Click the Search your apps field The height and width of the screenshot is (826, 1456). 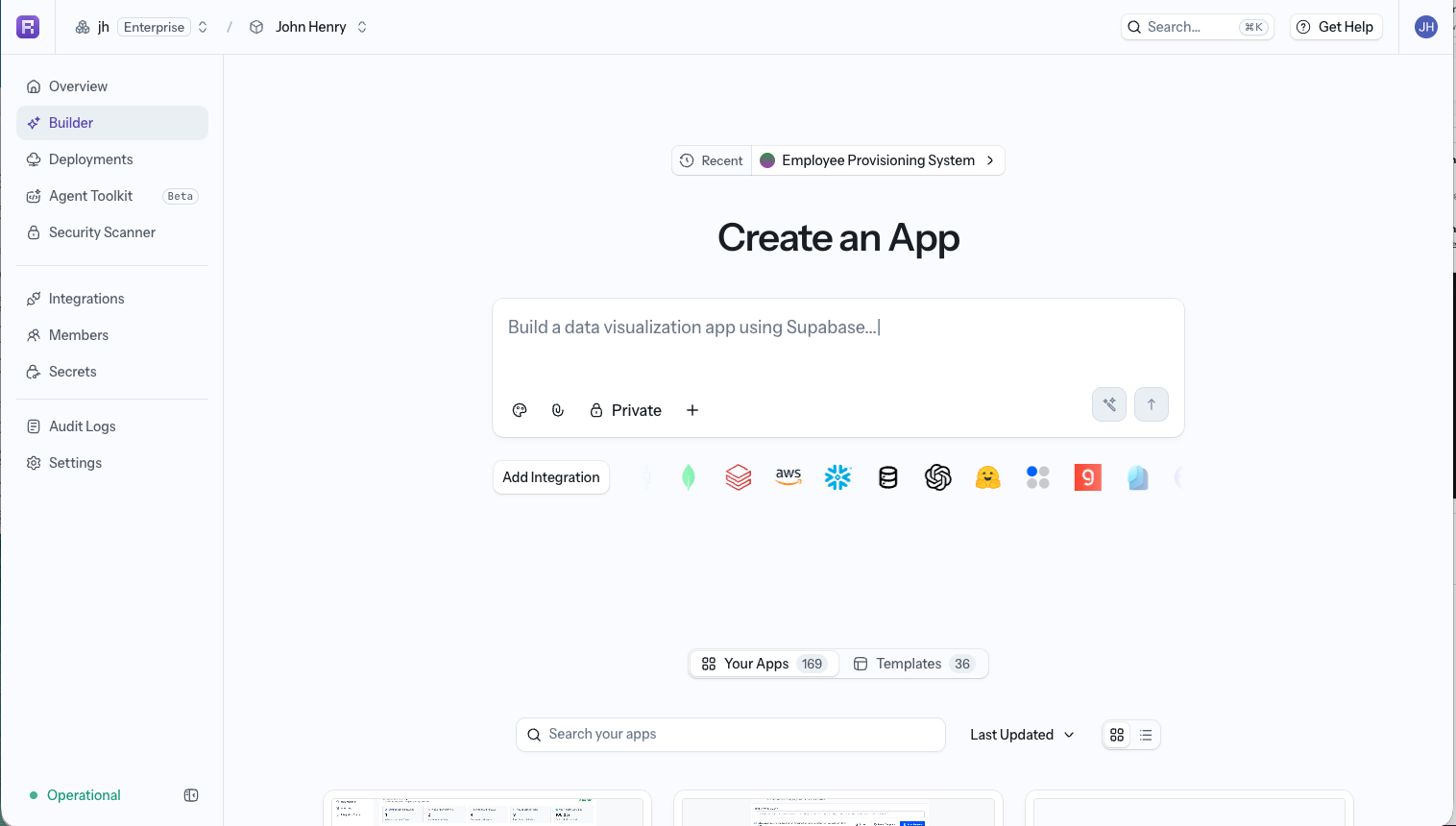(x=731, y=735)
